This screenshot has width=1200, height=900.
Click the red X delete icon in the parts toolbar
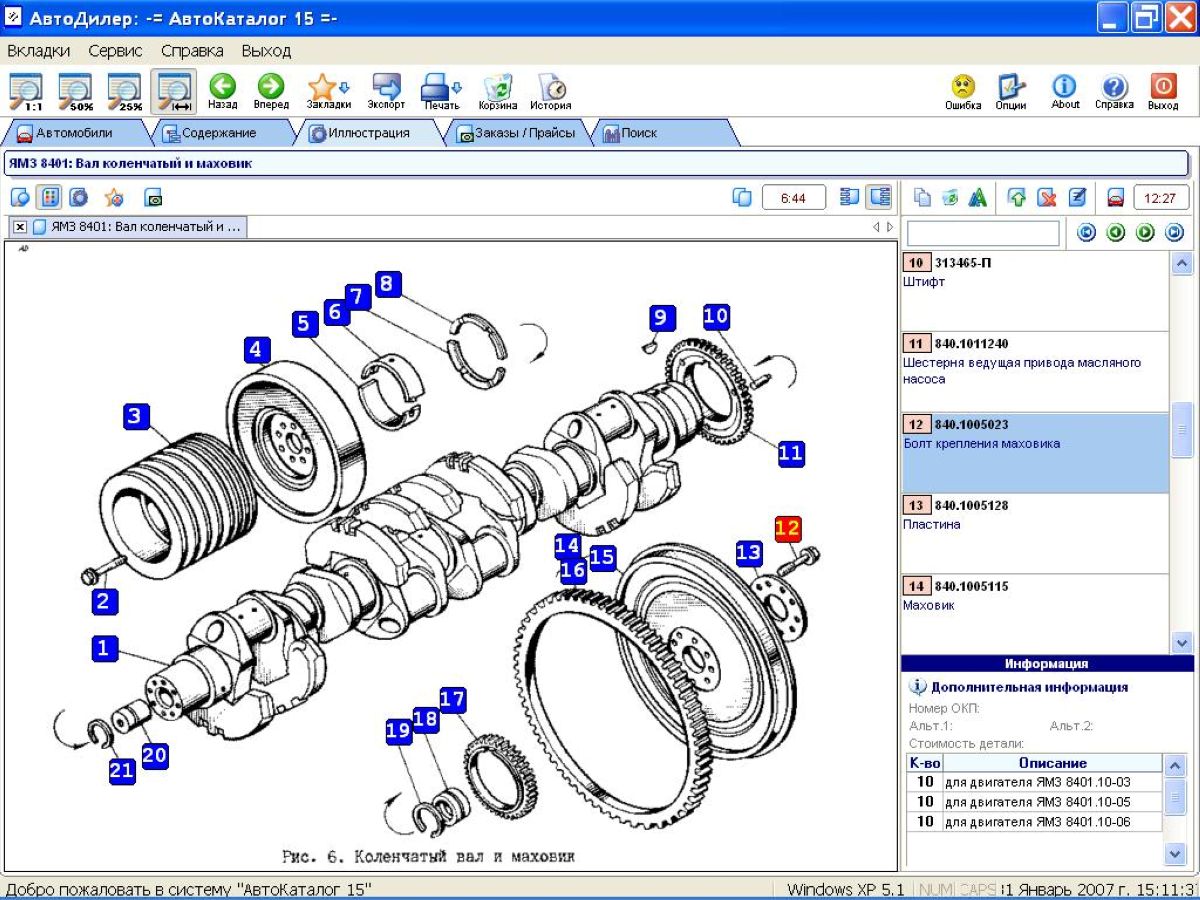pyautogui.click(x=1047, y=197)
